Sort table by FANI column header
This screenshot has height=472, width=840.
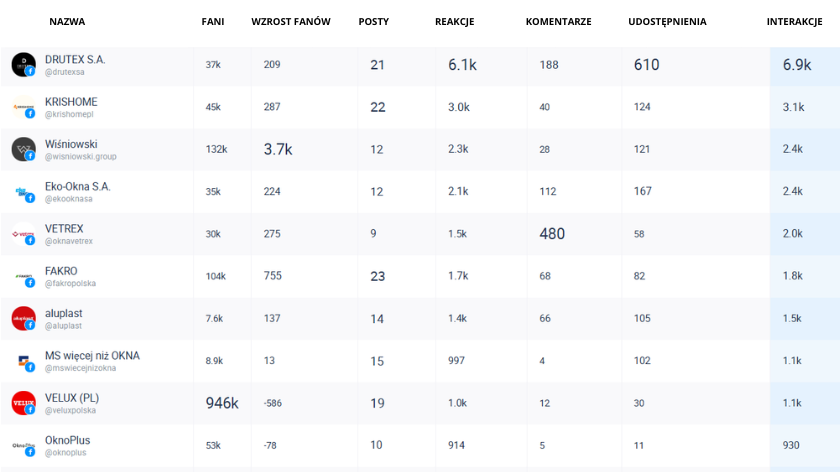[212, 22]
